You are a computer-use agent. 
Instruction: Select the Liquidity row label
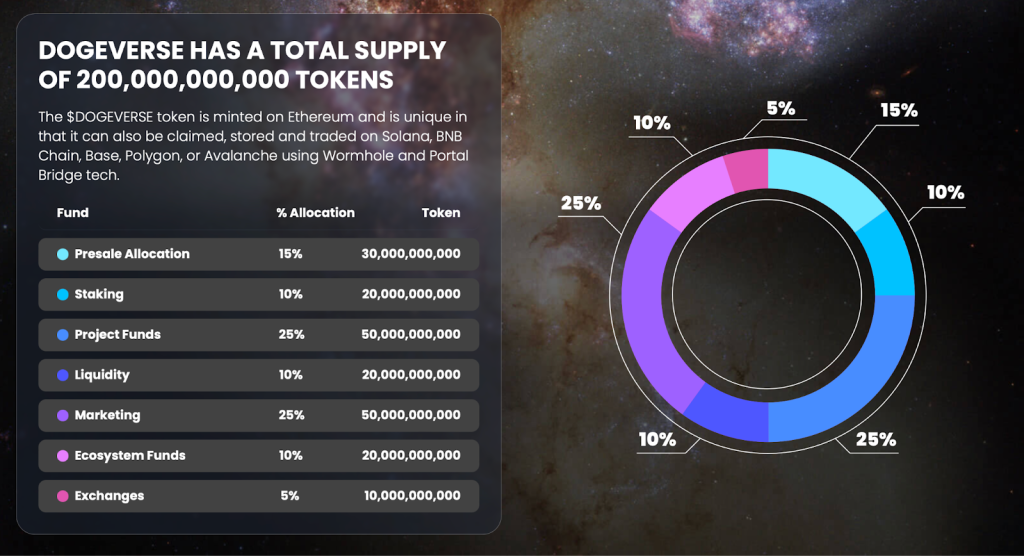pos(102,375)
